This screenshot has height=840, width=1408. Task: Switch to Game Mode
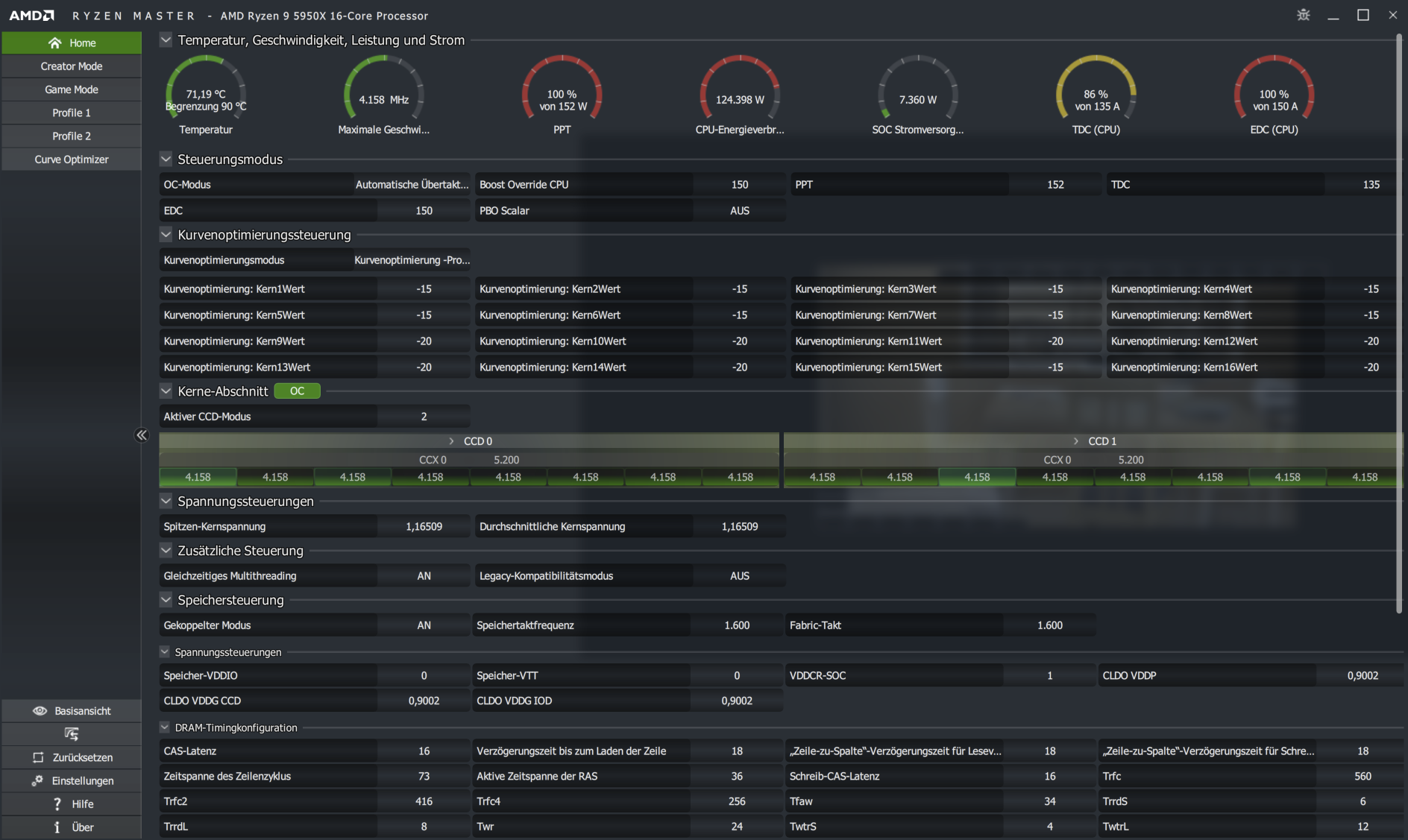[72, 89]
